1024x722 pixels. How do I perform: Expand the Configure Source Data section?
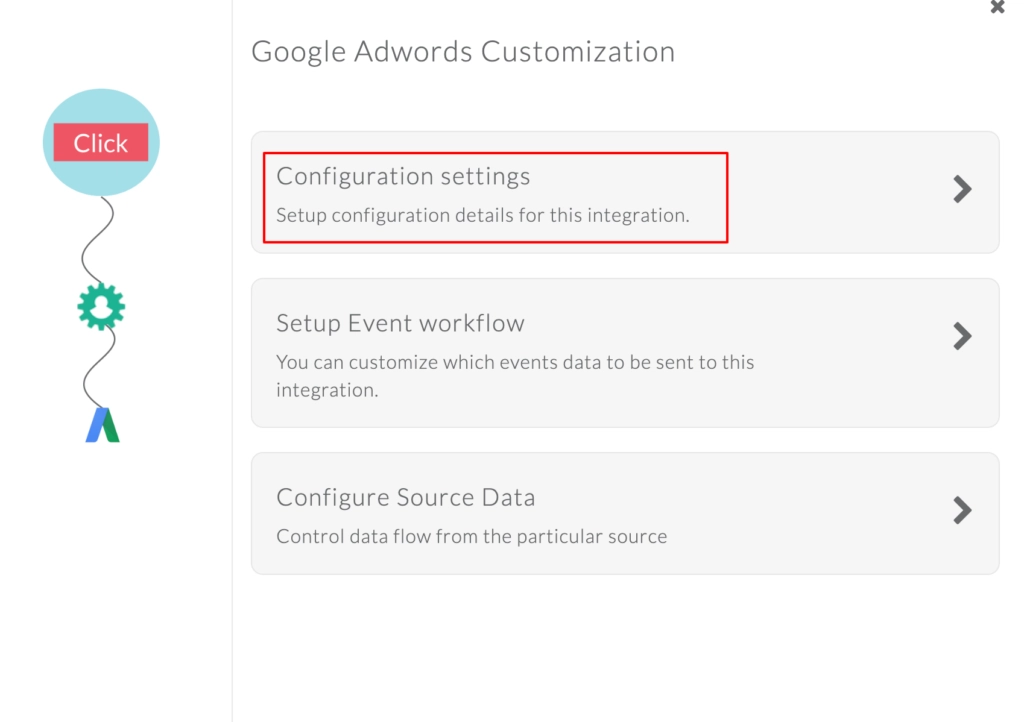625,512
